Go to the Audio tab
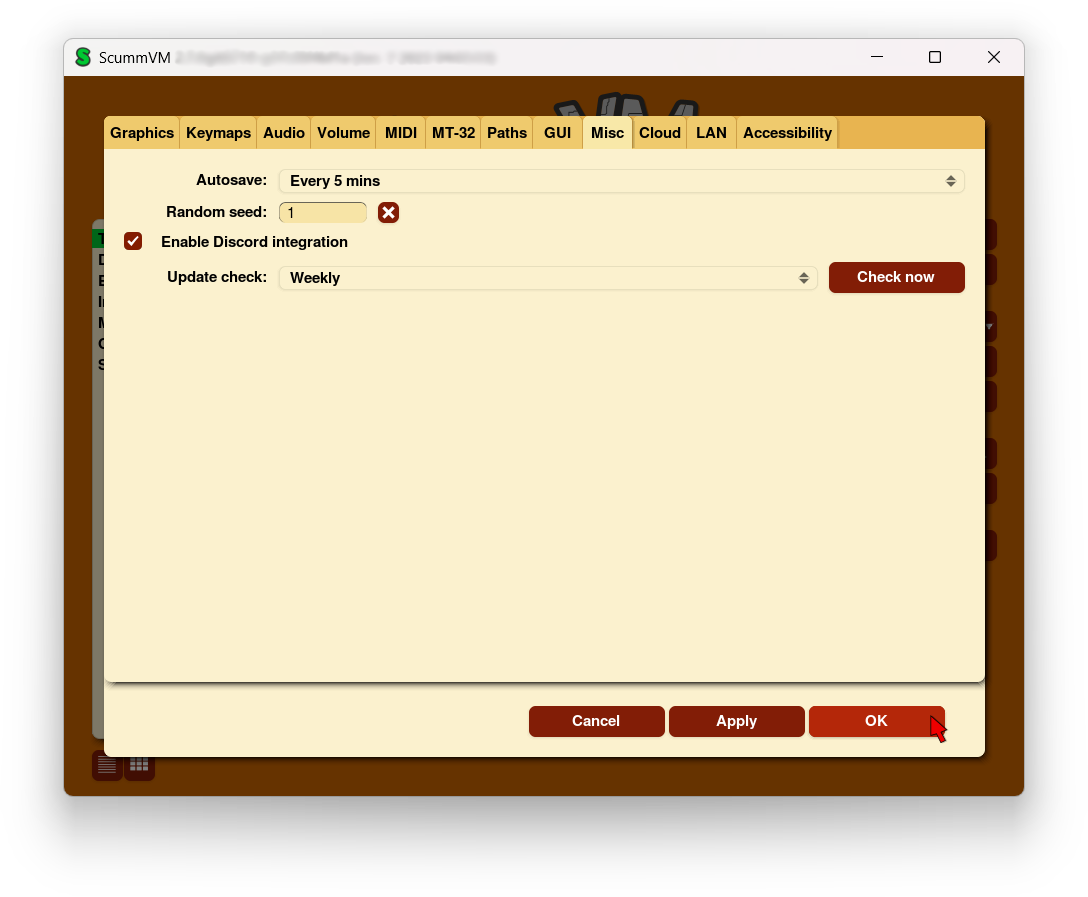This screenshot has height=897, width=1088. 284,133
